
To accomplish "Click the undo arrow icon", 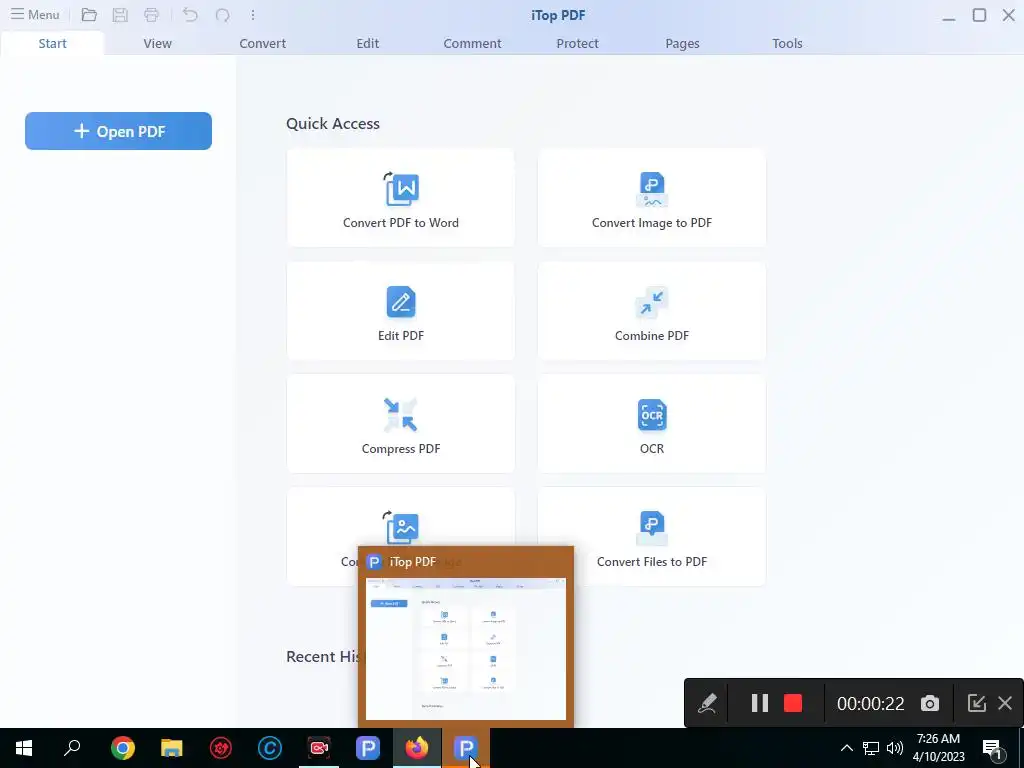I will (x=190, y=14).
